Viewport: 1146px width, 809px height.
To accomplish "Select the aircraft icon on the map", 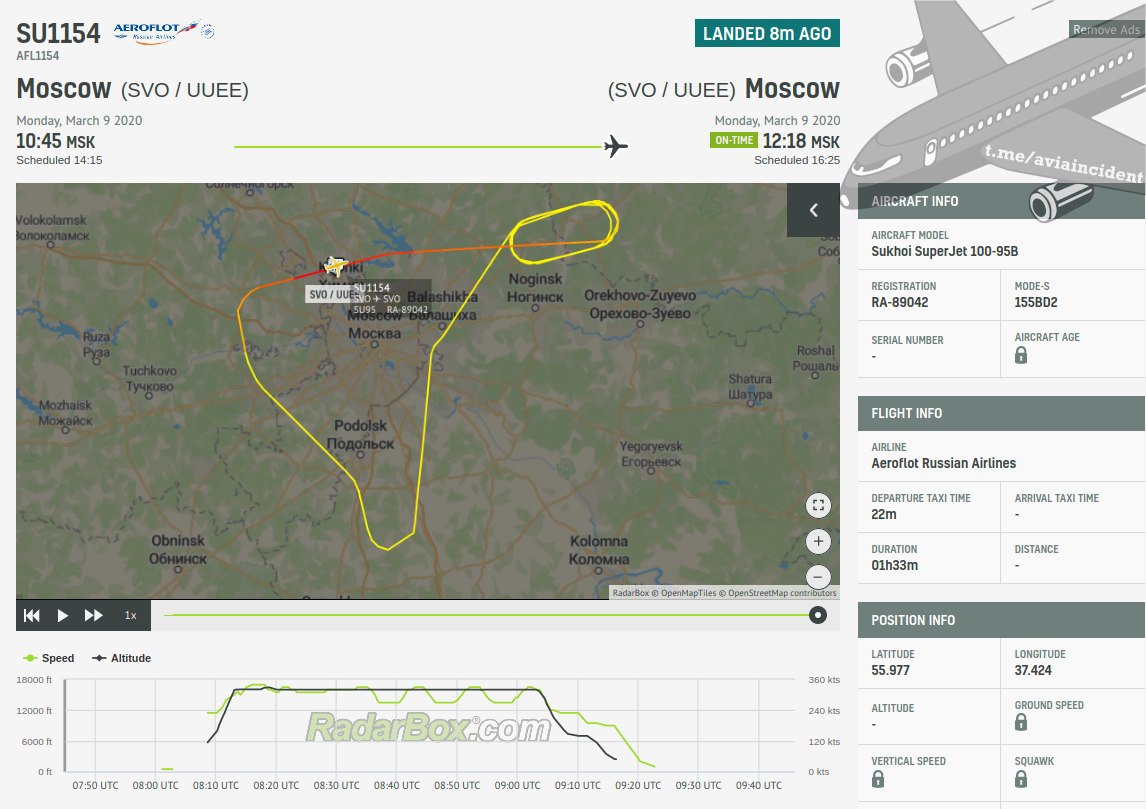I will (x=335, y=265).
